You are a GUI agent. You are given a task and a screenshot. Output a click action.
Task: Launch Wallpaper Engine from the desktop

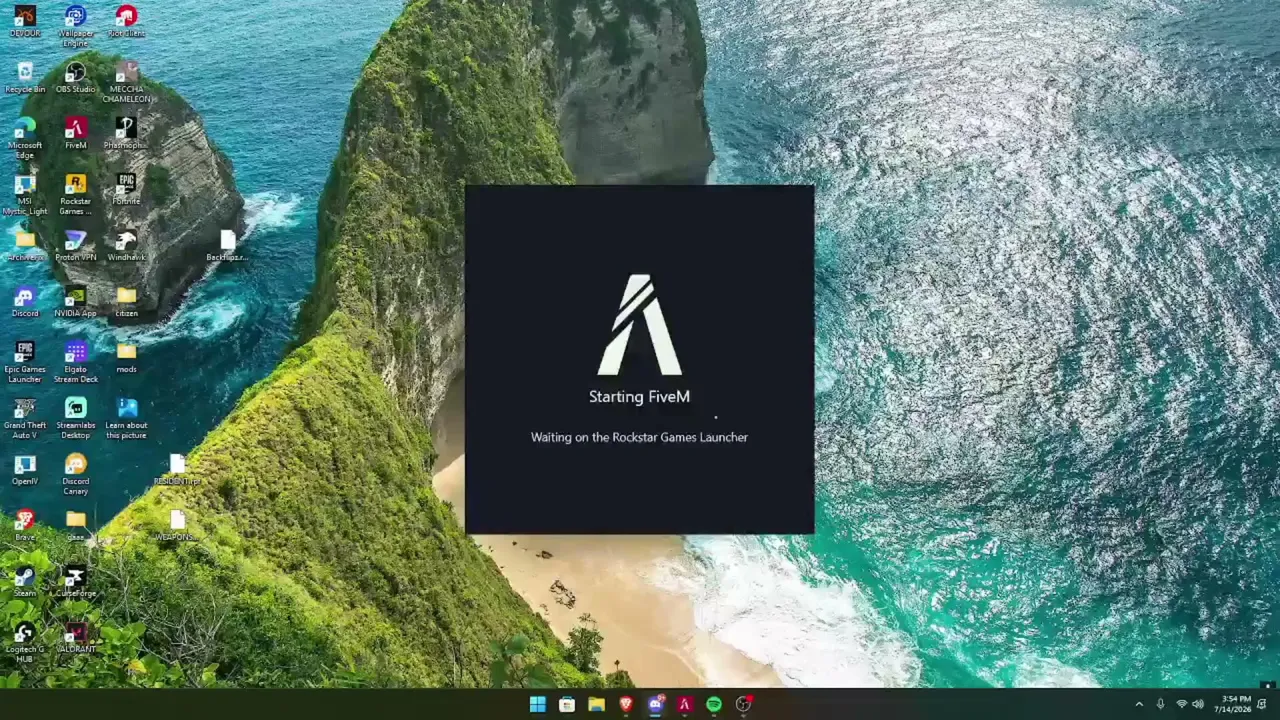(x=75, y=26)
